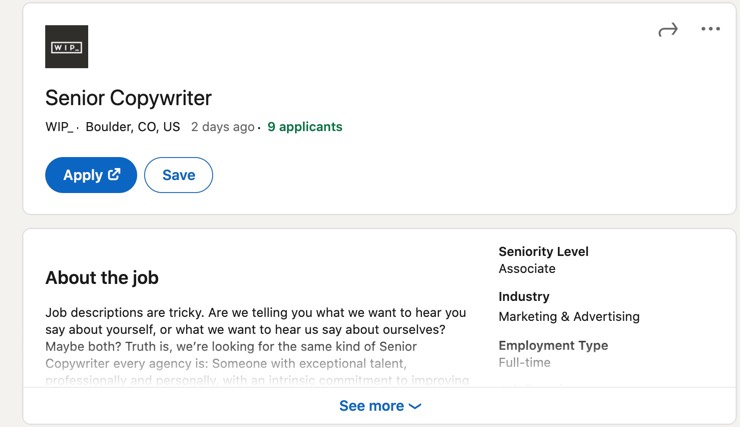This screenshot has width=740, height=427.
Task: Click the WIP_ company logo
Action: coord(67,47)
